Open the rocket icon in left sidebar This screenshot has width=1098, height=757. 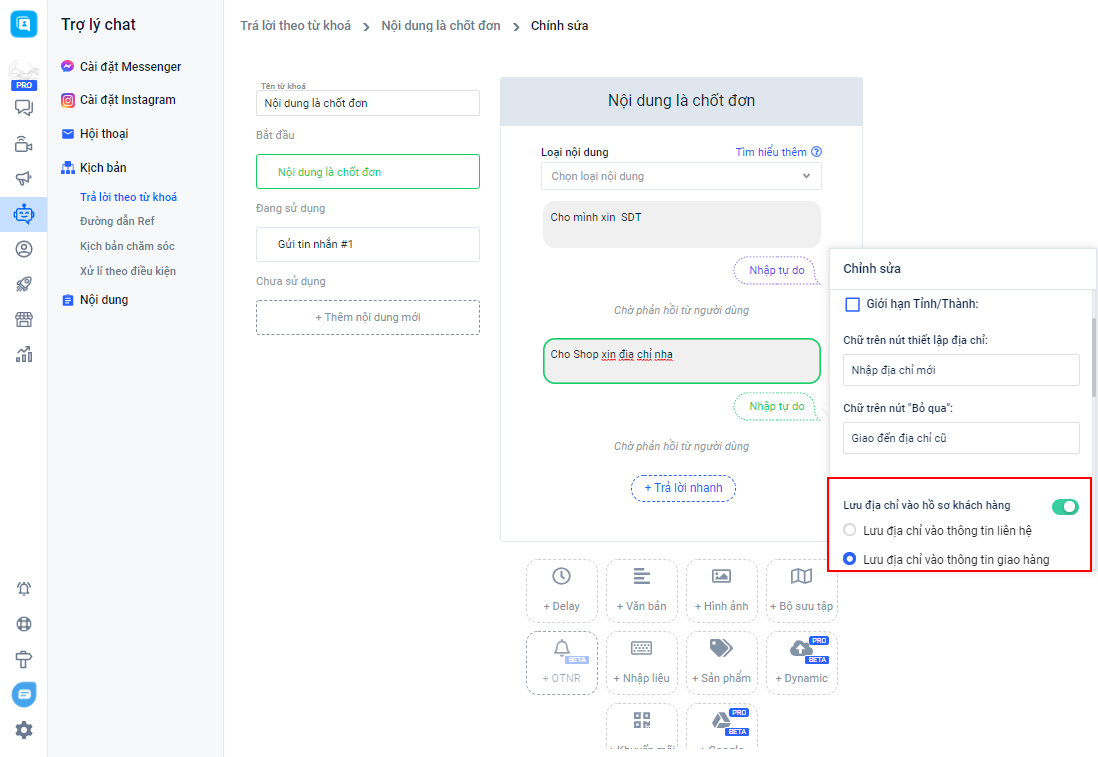pyautogui.click(x=24, y=284)
